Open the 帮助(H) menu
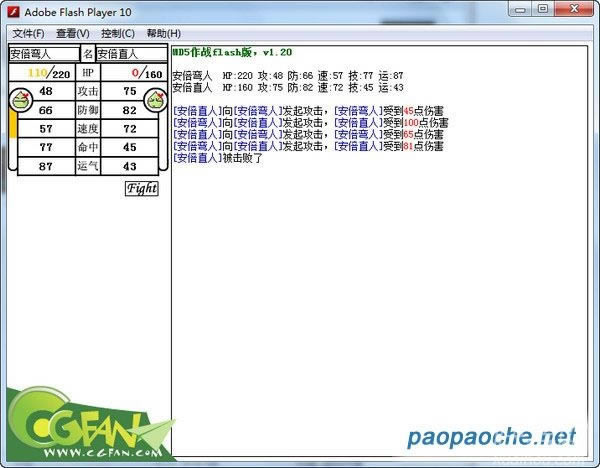This screenshot has height=468, width=600. point(164,33)
